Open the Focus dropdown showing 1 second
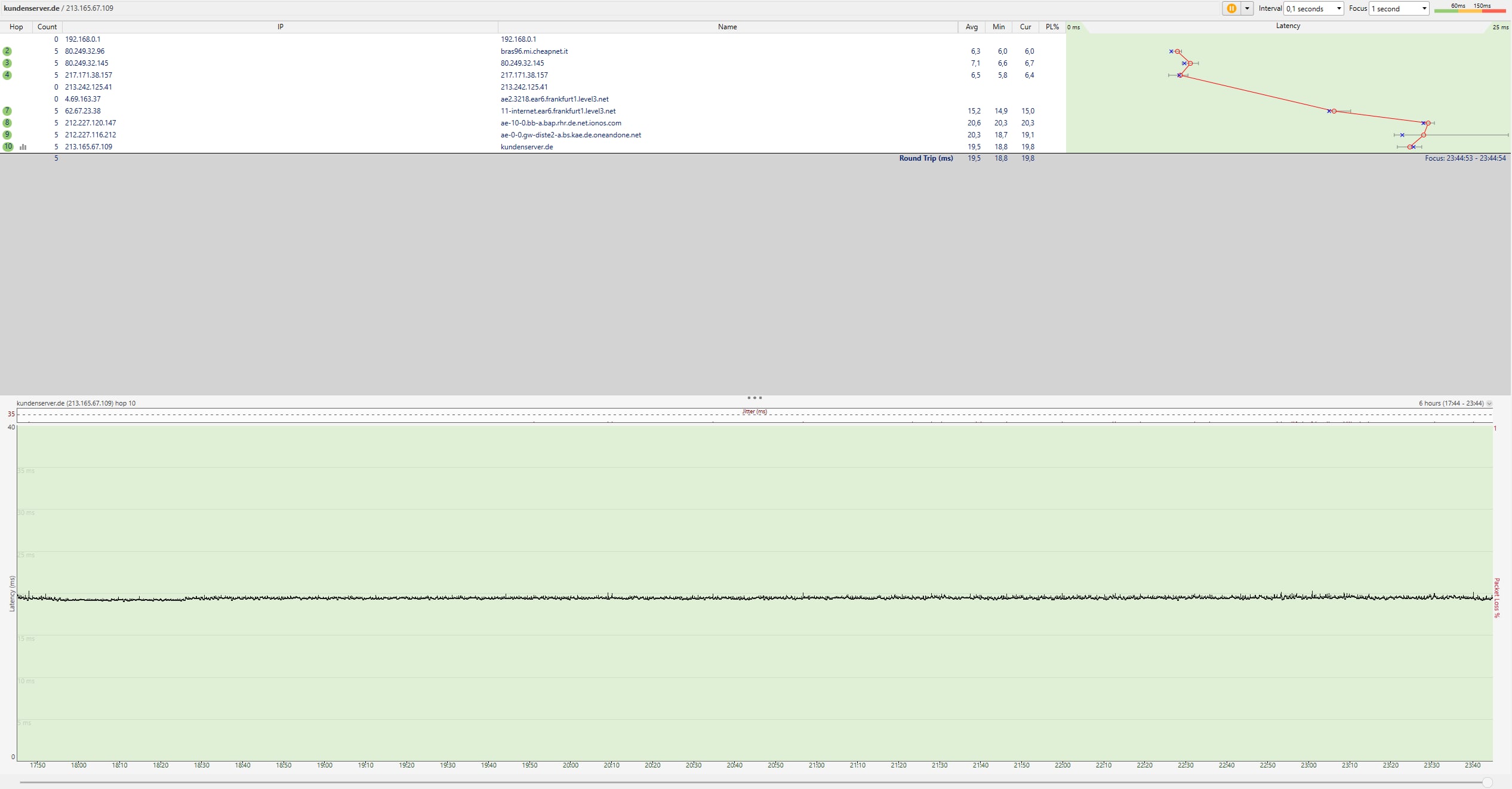Screen dimensions: 1512x789 click(x=1399, y=8)
